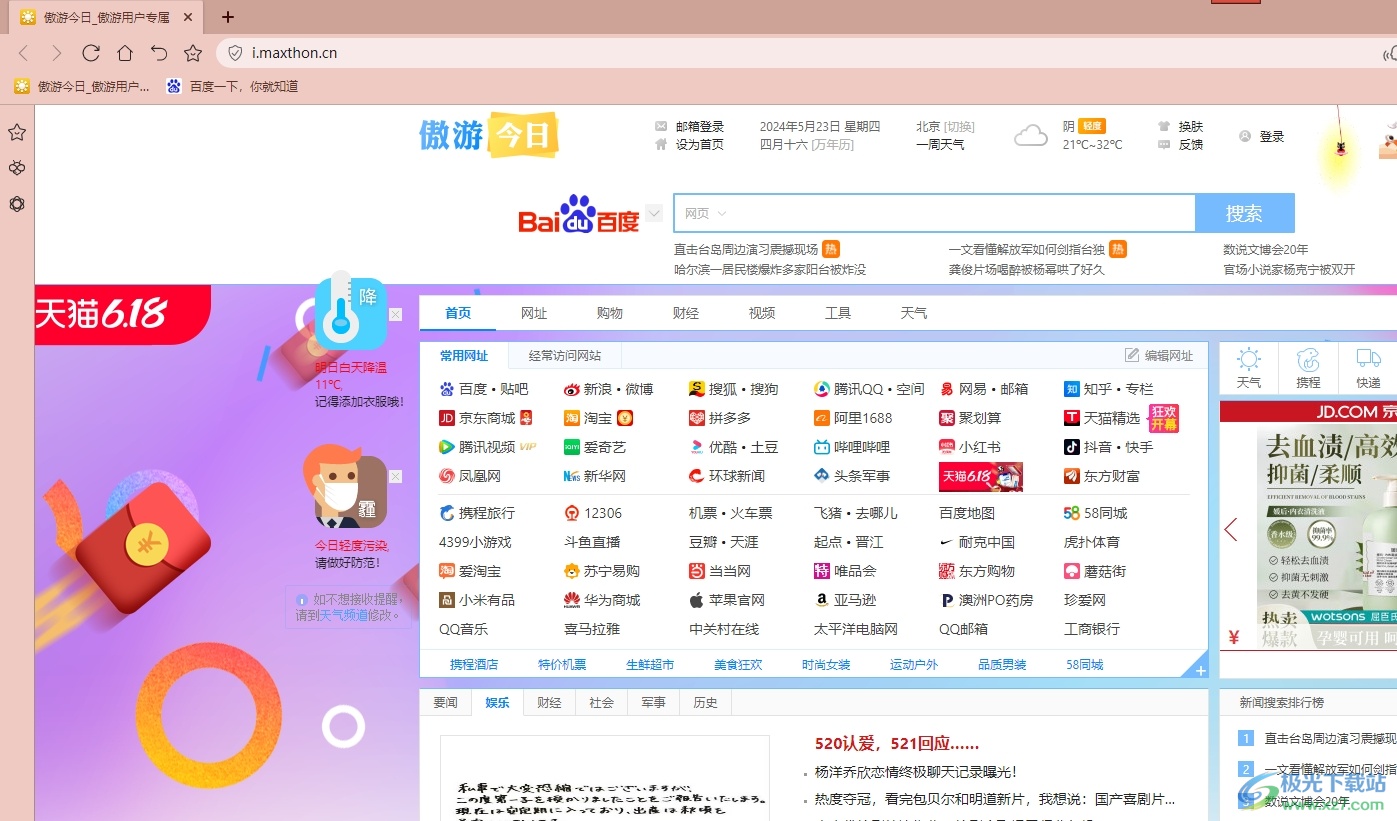1397x821 pixels.
Task: Click the 换肤 skin-change shirt icon
Action: [x=1164, y=127]
